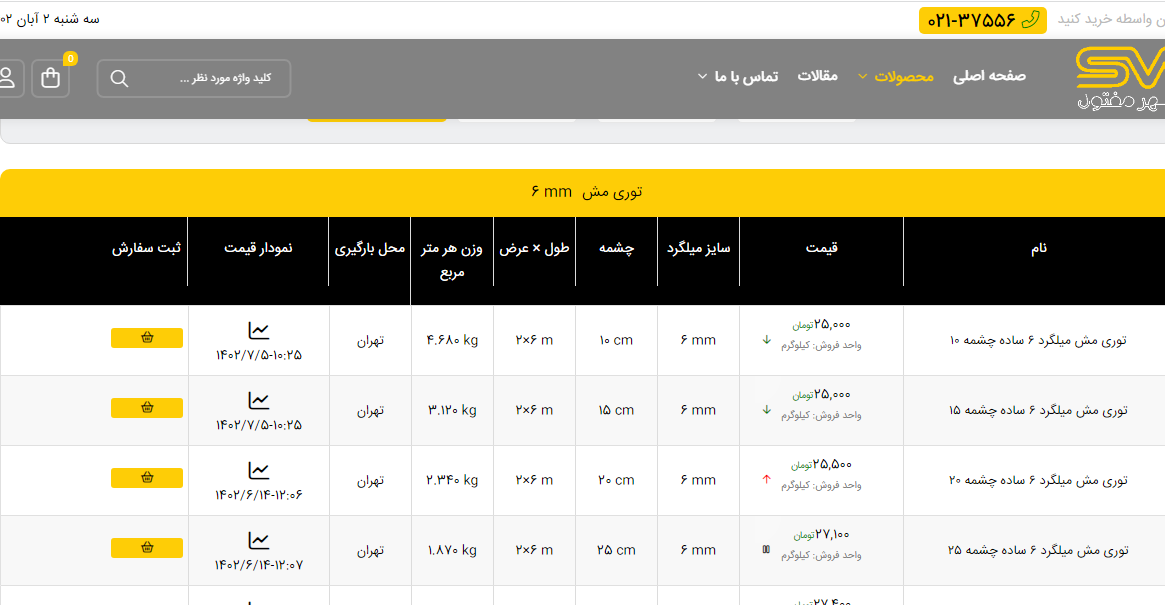Open price chart for توری مش چشمه ۱۰
The width and height of the screenshot is (1165, 605).
[259, 330]
